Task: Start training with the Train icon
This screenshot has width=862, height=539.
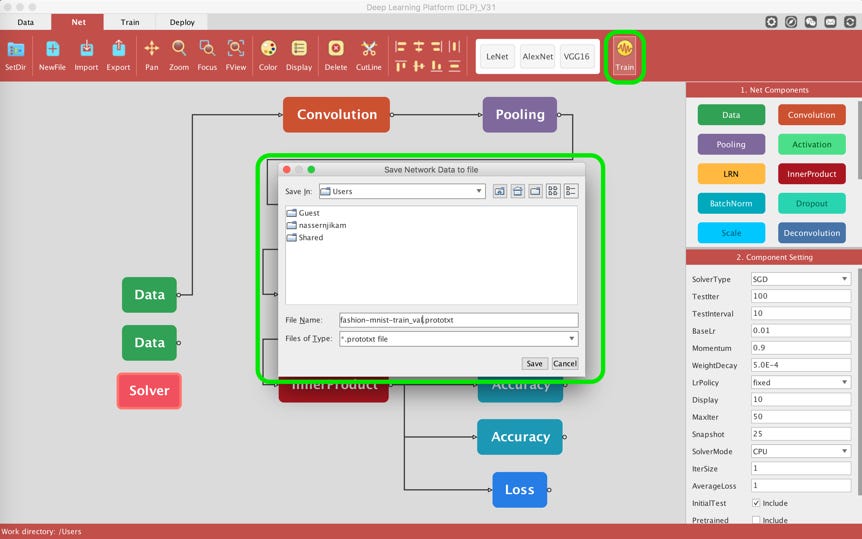Action: (x=625, y=56)
